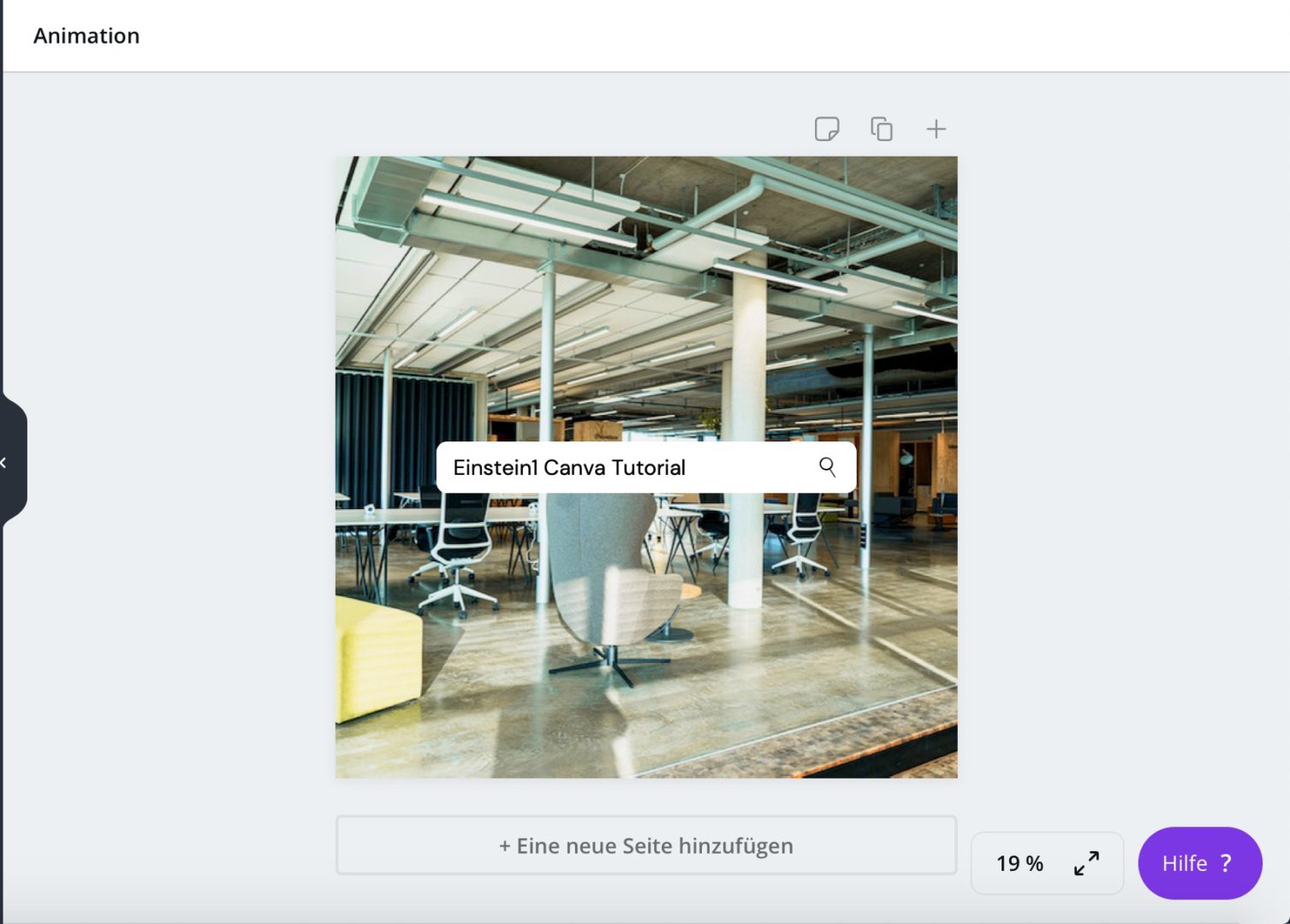This screenshot has height=924, width=1290.
Task: Open the Hilfe help button
Action: click(x=1199, y=863)
